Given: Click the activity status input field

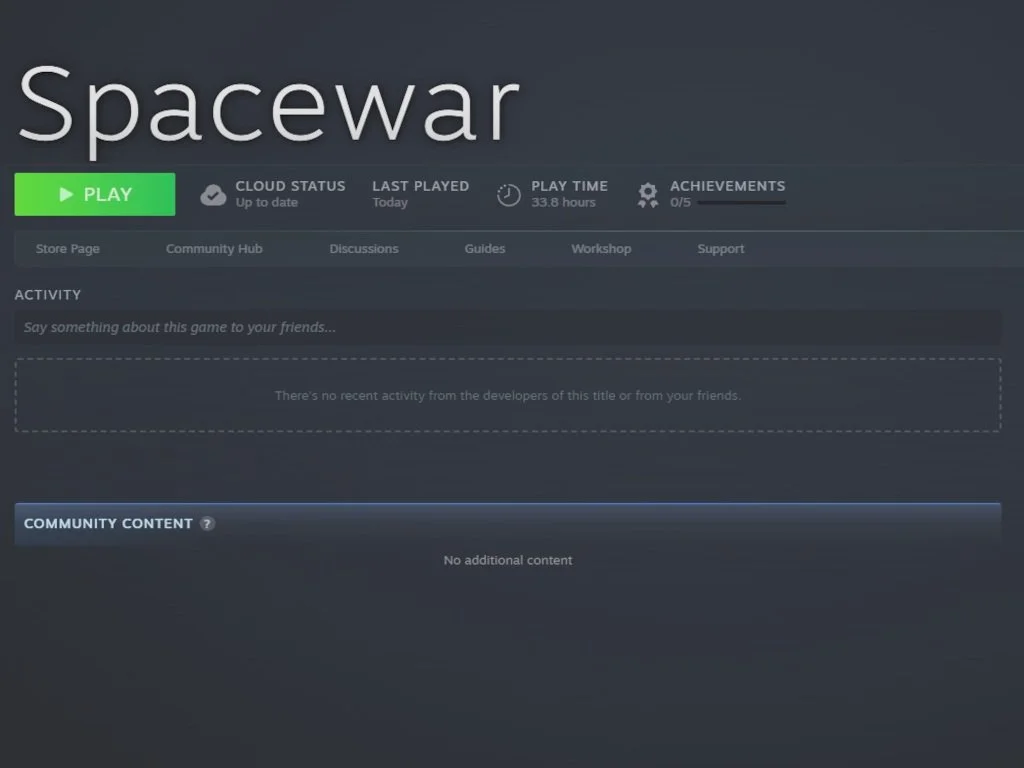Looking at the screenshot, I should click(507, 327).
